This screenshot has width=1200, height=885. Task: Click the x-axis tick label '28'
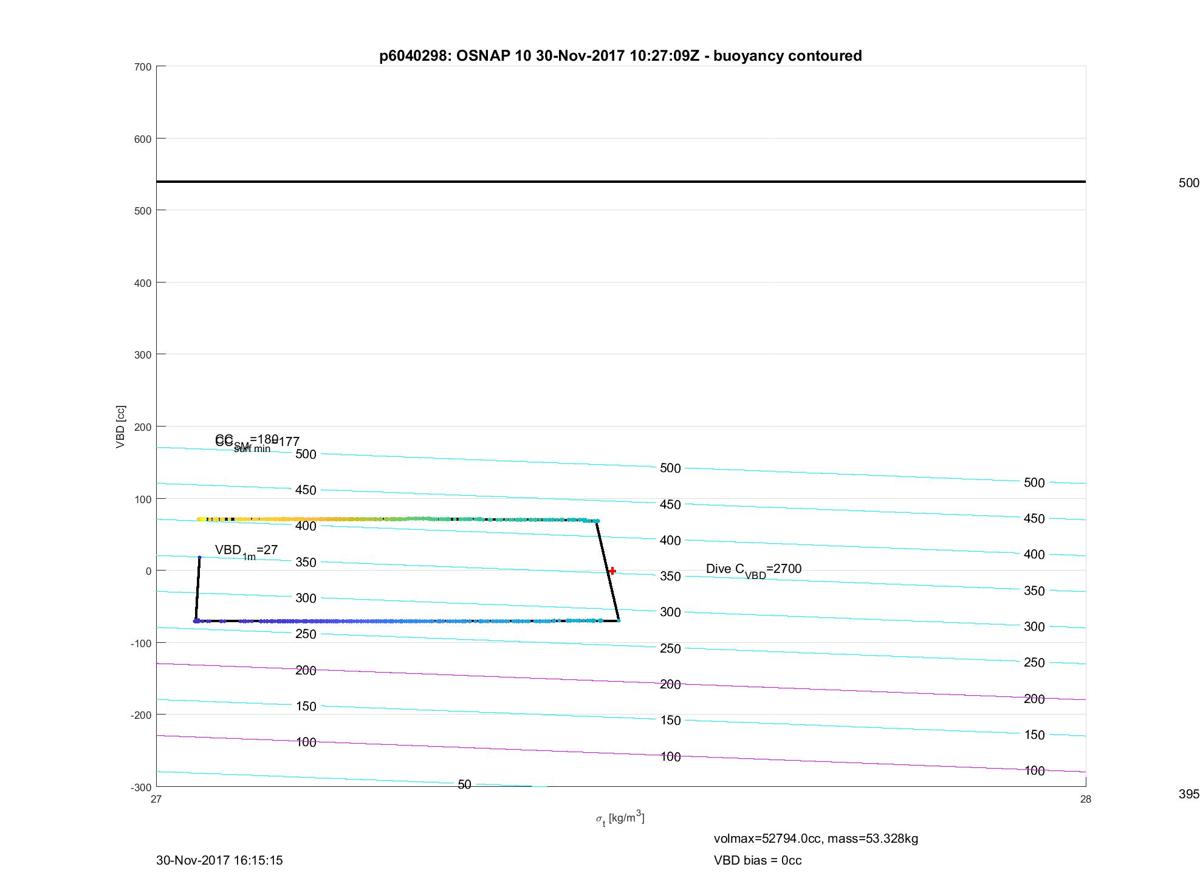1085,799
